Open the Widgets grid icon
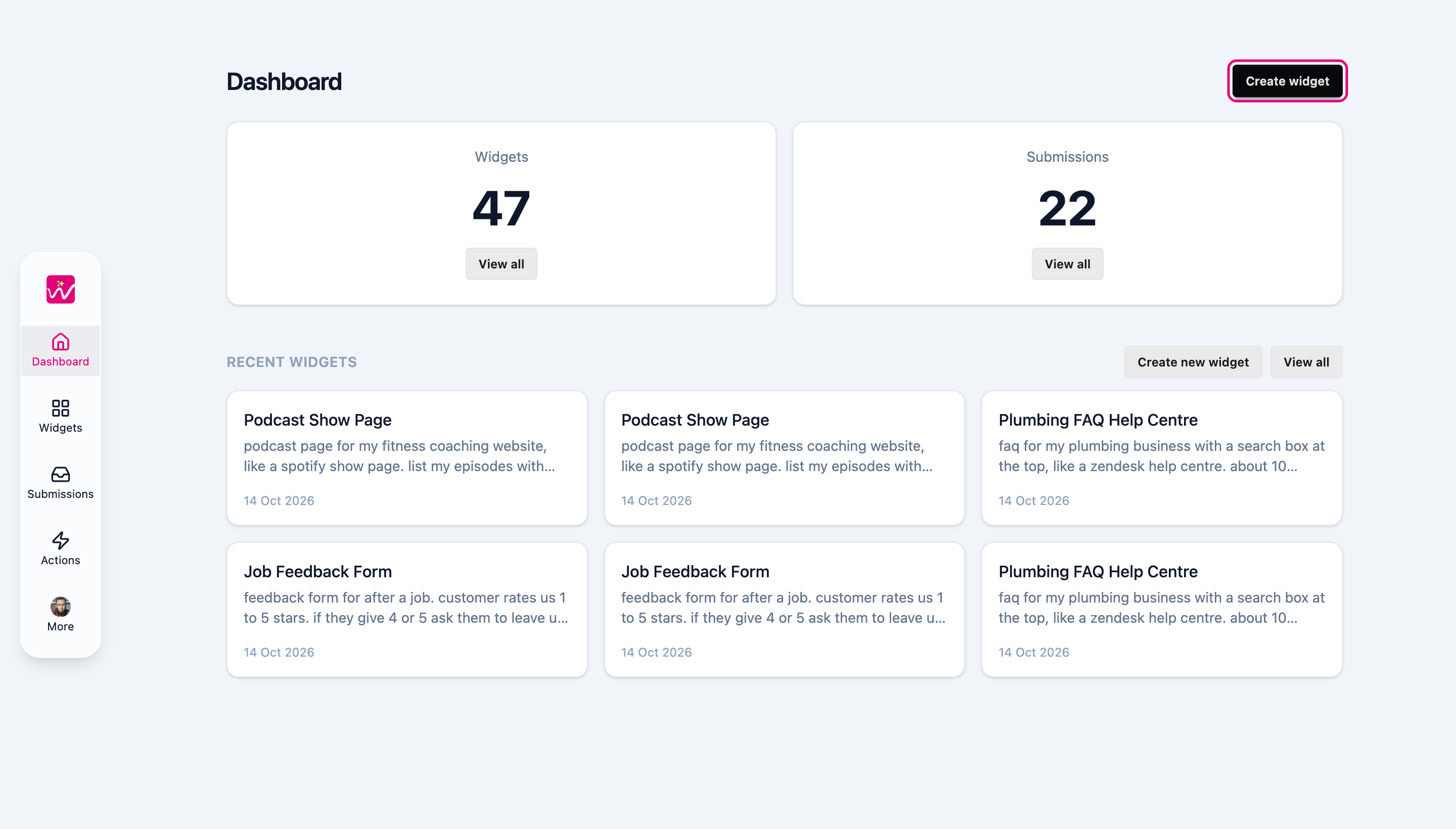This screenshot has width=1456, height=829. click(x=60, y=407)
